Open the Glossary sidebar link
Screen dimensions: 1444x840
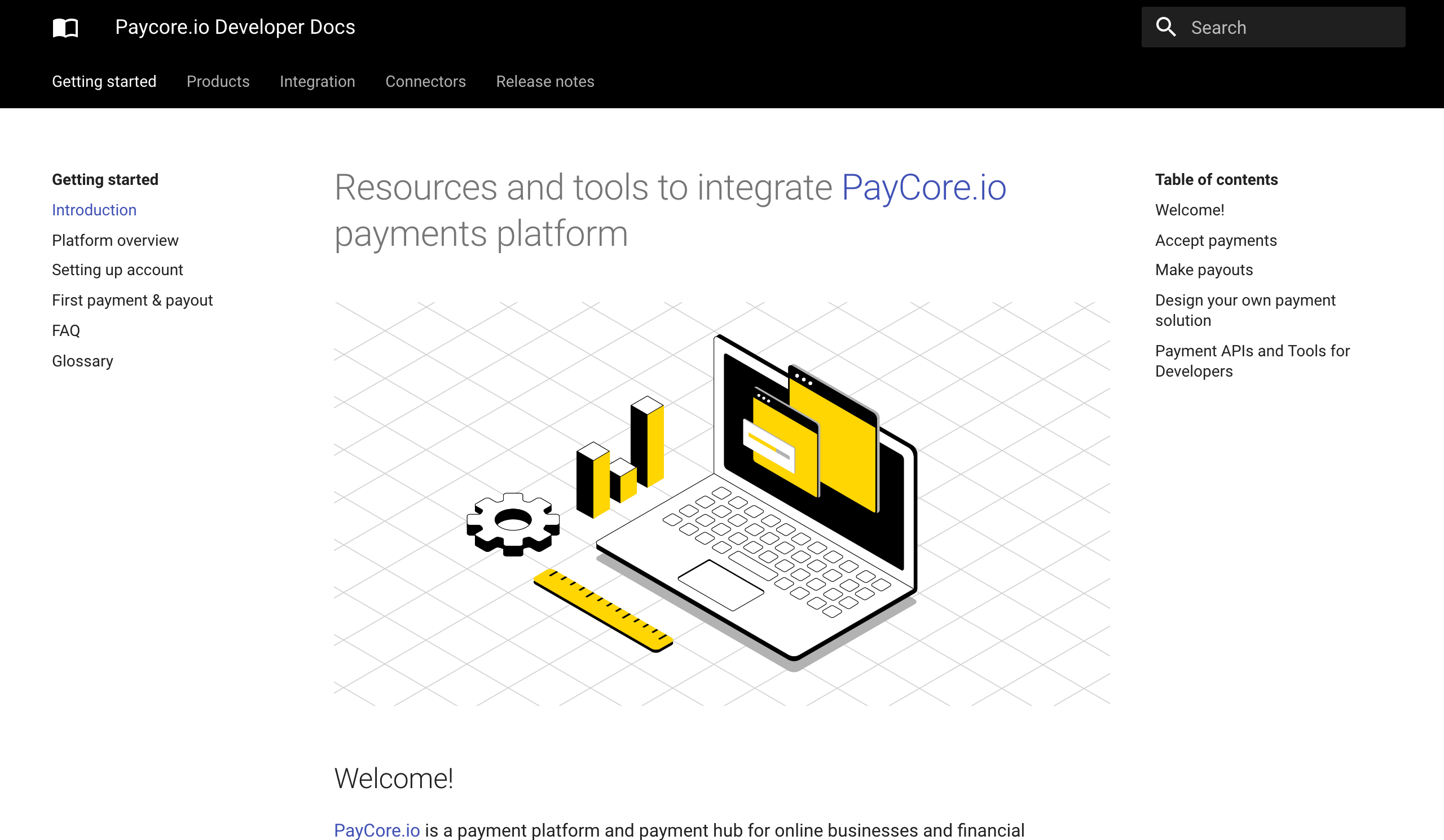pos(82,361)
